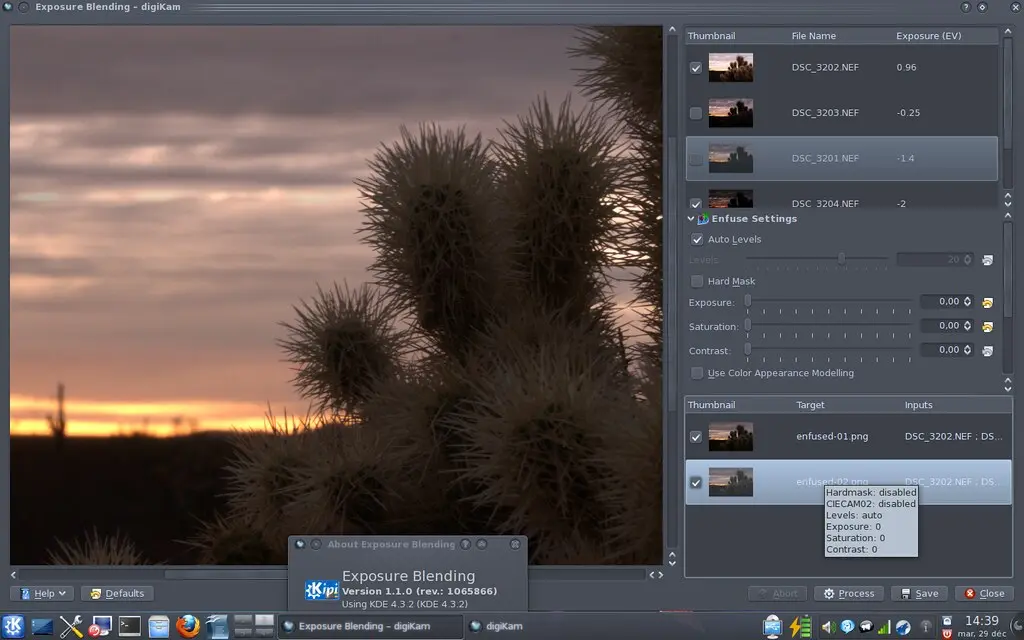
Task: Switch to the digiKam taskbar entry
Action: tap(497, 627)
